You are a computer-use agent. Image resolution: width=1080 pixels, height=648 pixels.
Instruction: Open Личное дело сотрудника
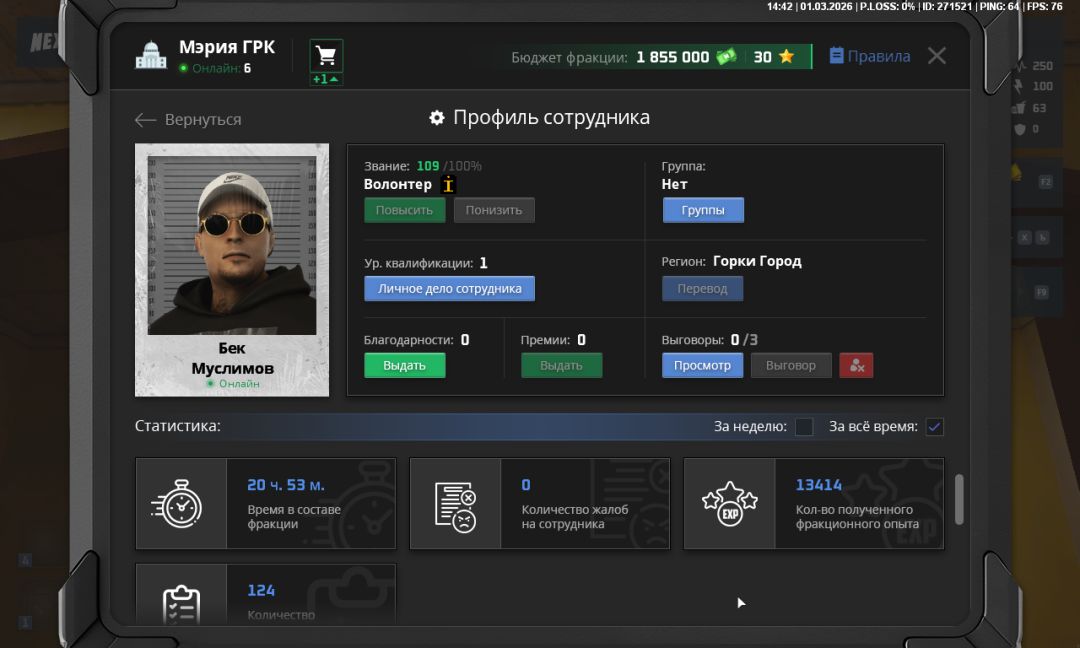449,289
